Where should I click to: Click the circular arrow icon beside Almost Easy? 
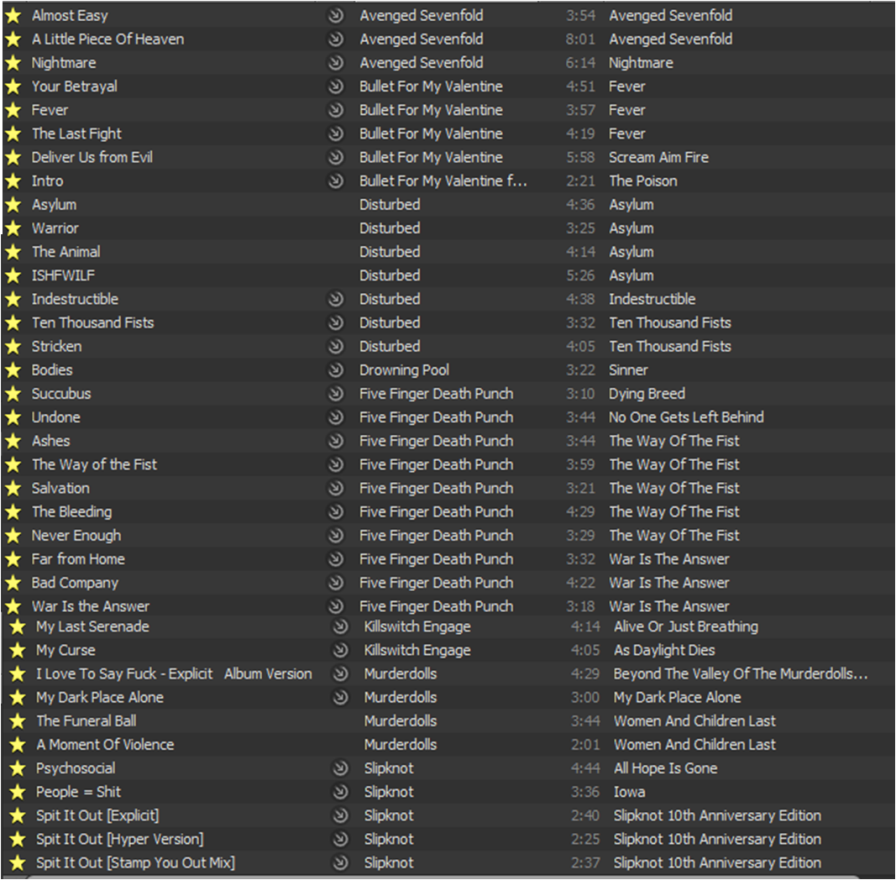click(x=336, y=16)
